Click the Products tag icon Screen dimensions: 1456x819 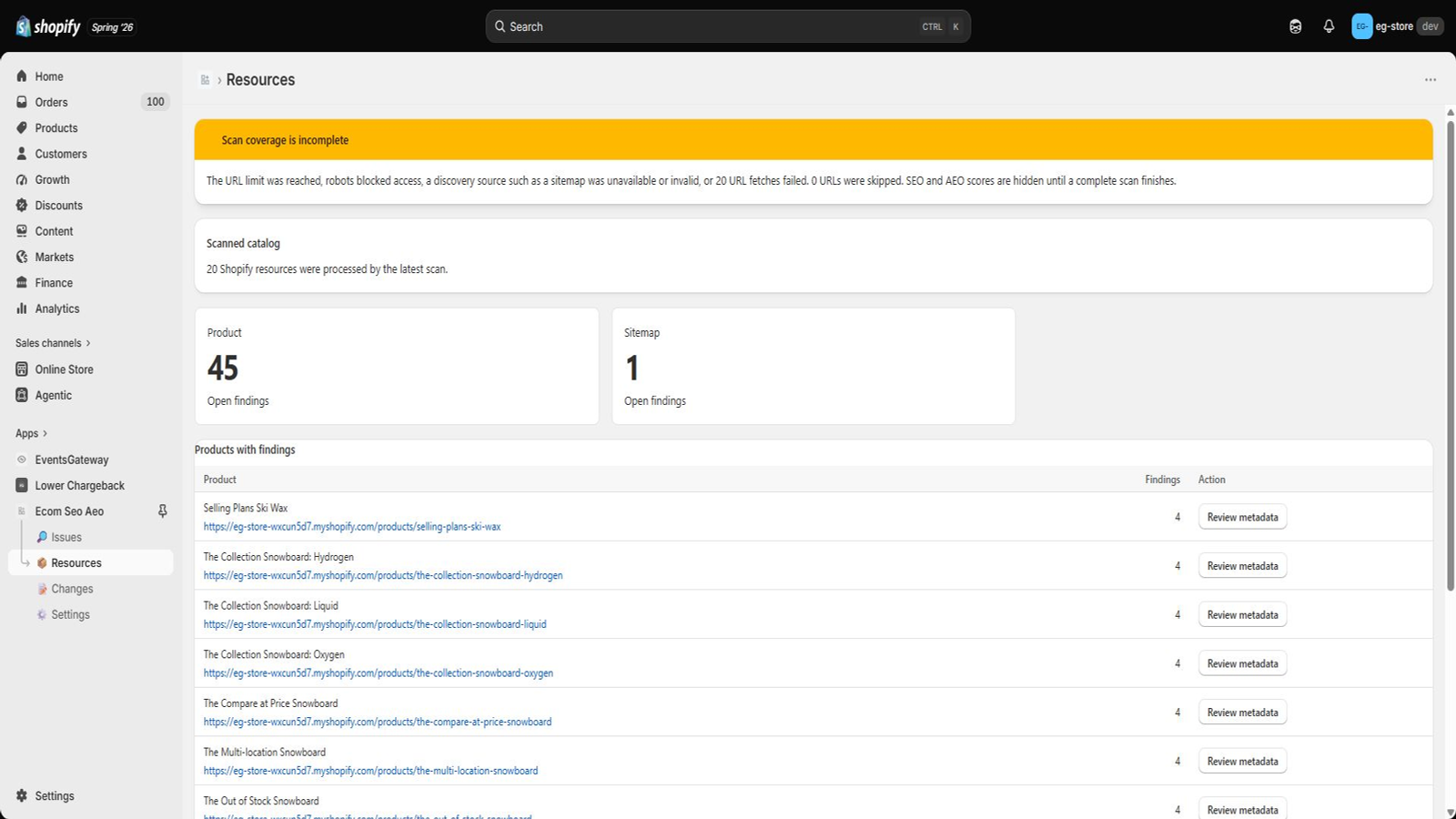tap(22, 128)
